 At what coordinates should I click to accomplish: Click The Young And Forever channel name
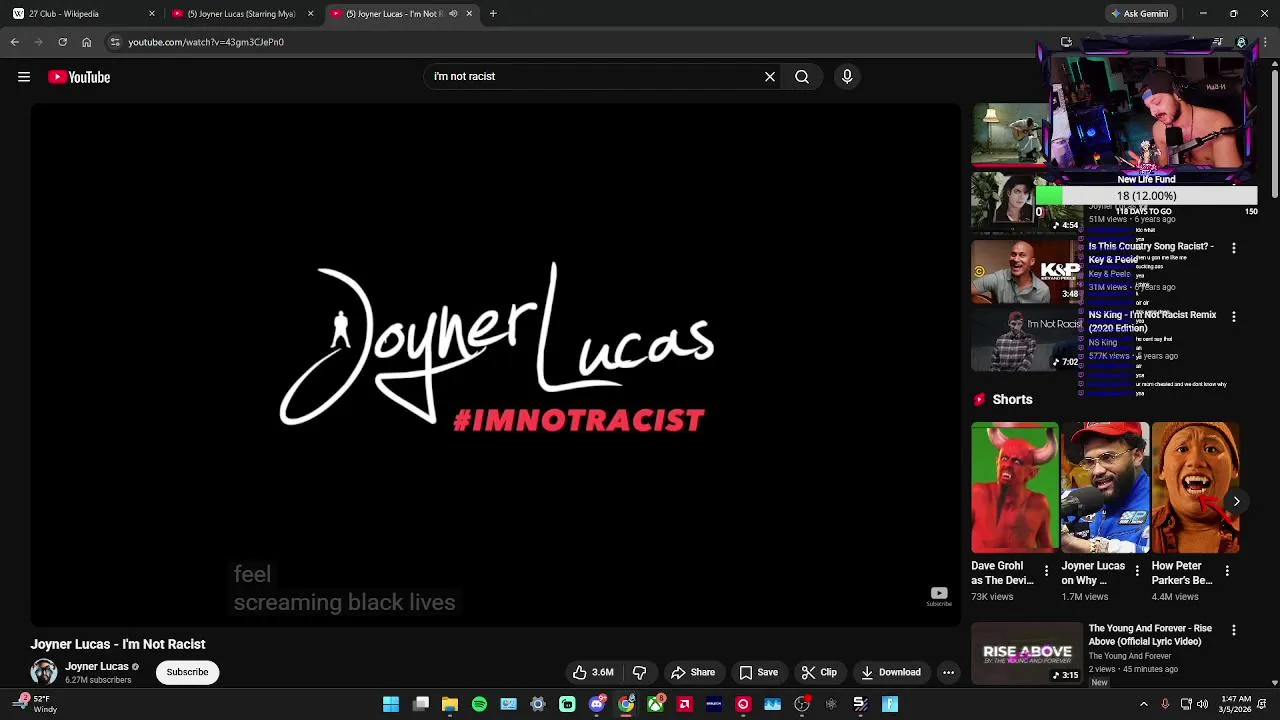click(x=1129, y=656)
